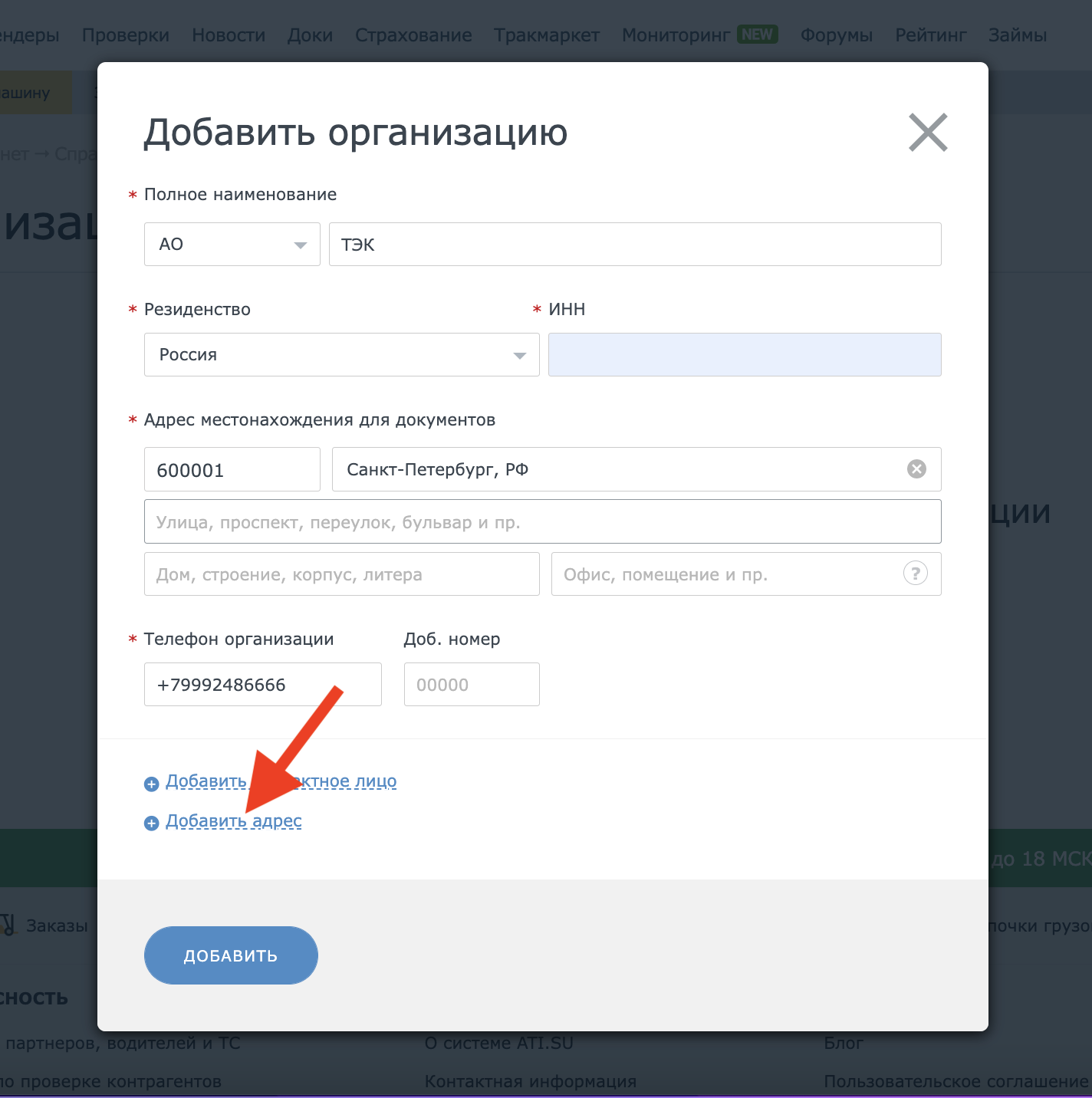
Task: Open the Займы menu item
Action: point(1018,35)
